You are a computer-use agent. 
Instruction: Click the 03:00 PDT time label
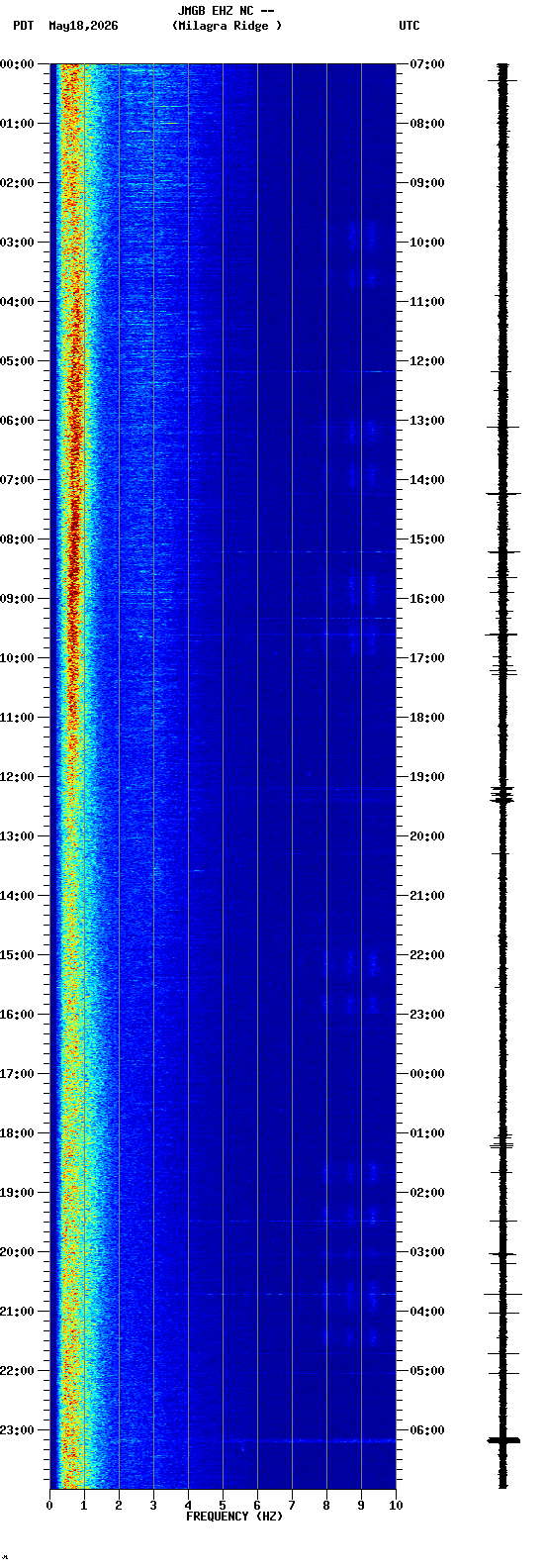[x=17, y=243]
